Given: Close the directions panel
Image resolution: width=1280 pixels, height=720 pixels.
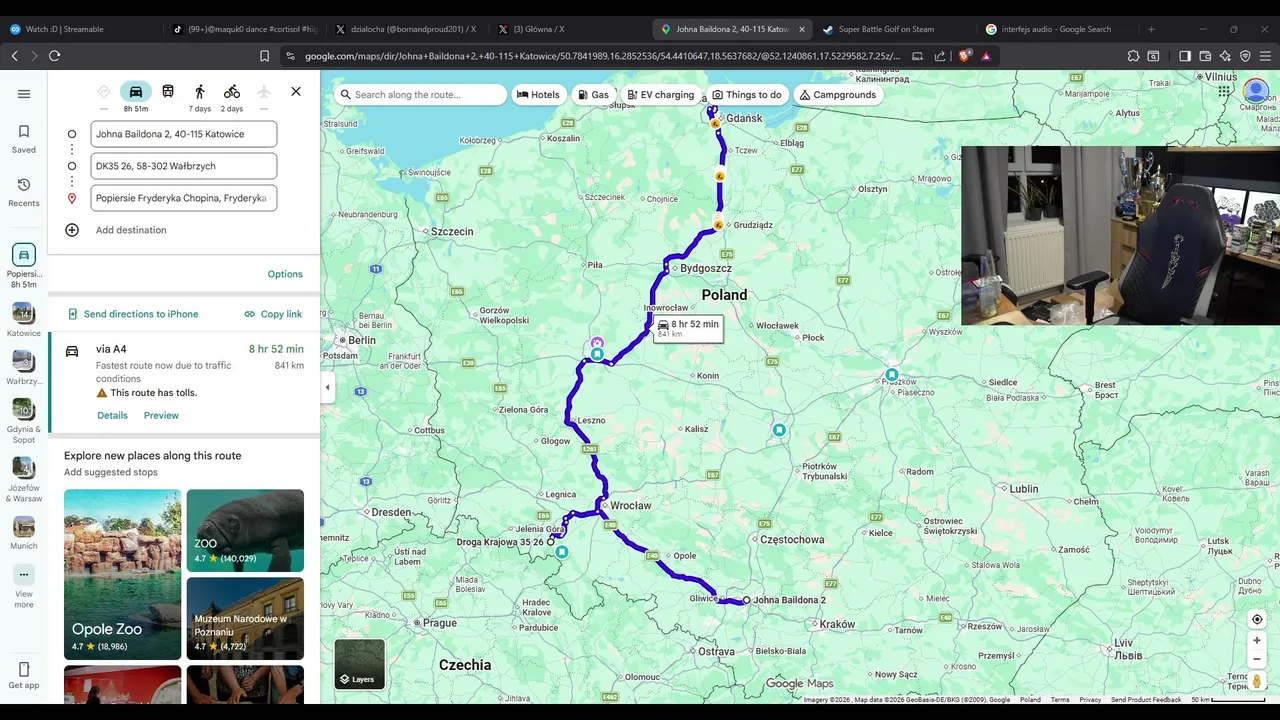Looking at the screenshot, I should point(296,92).
